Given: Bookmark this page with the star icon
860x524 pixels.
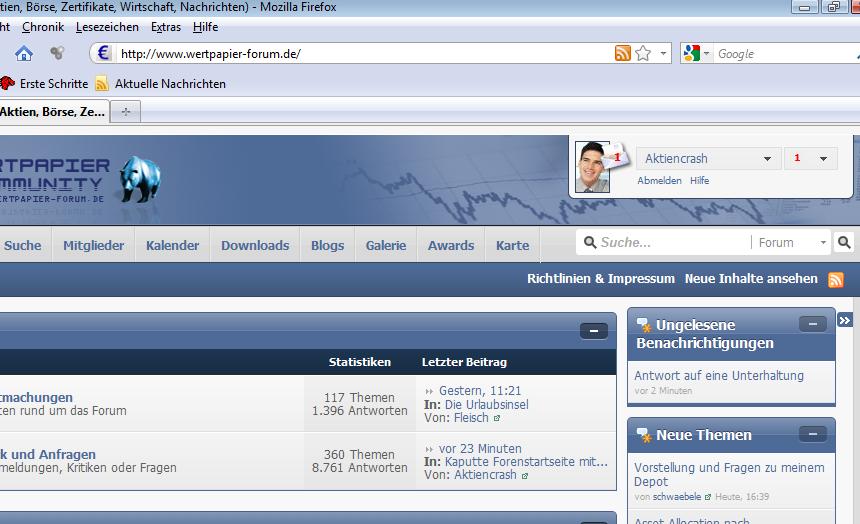Looking at the screenshot, I should (x=643, y=53).
